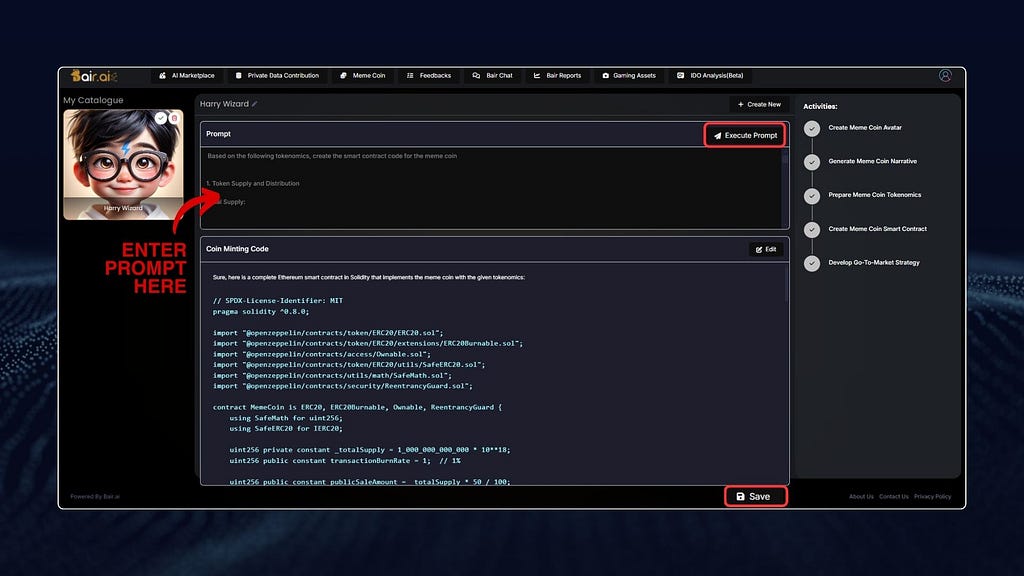Viewport: 1024px width, 576px height.
Task: Click Execute Prompt button
Action: tap(744, 135)
